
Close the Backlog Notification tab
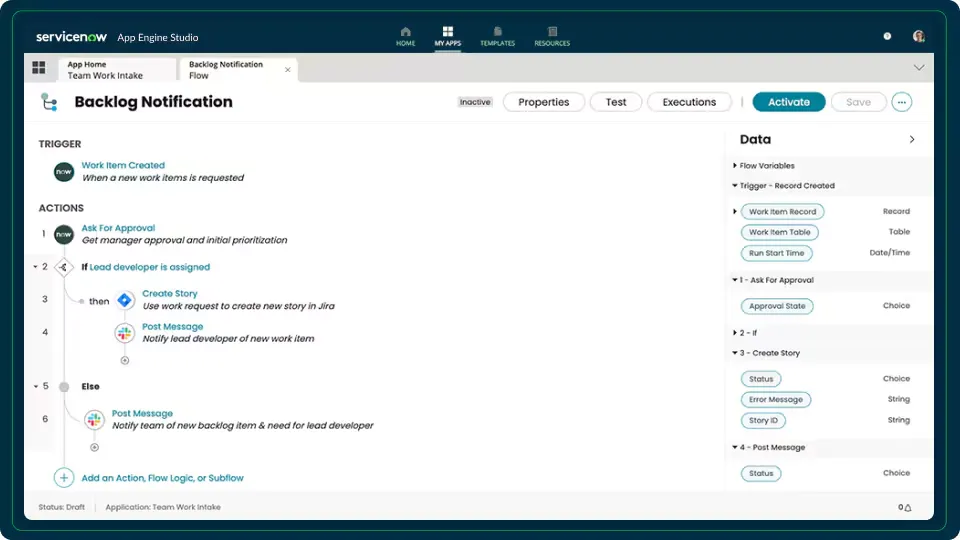tap(288, 70)
